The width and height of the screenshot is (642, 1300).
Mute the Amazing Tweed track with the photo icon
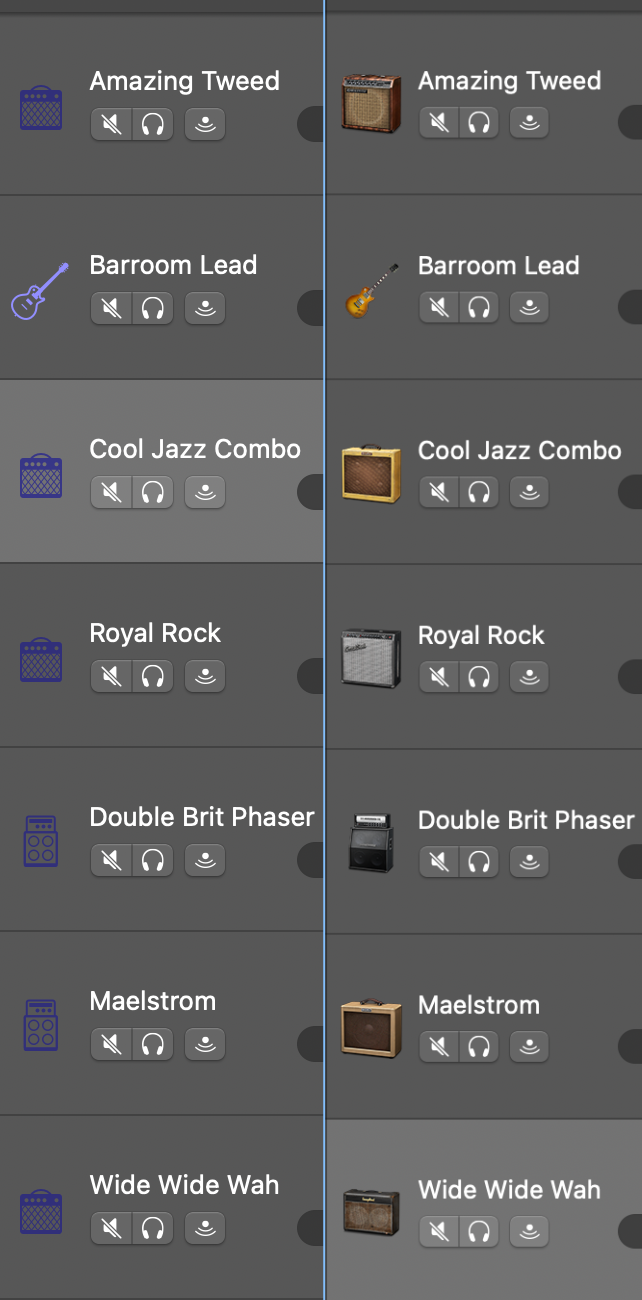click(439, 123)
